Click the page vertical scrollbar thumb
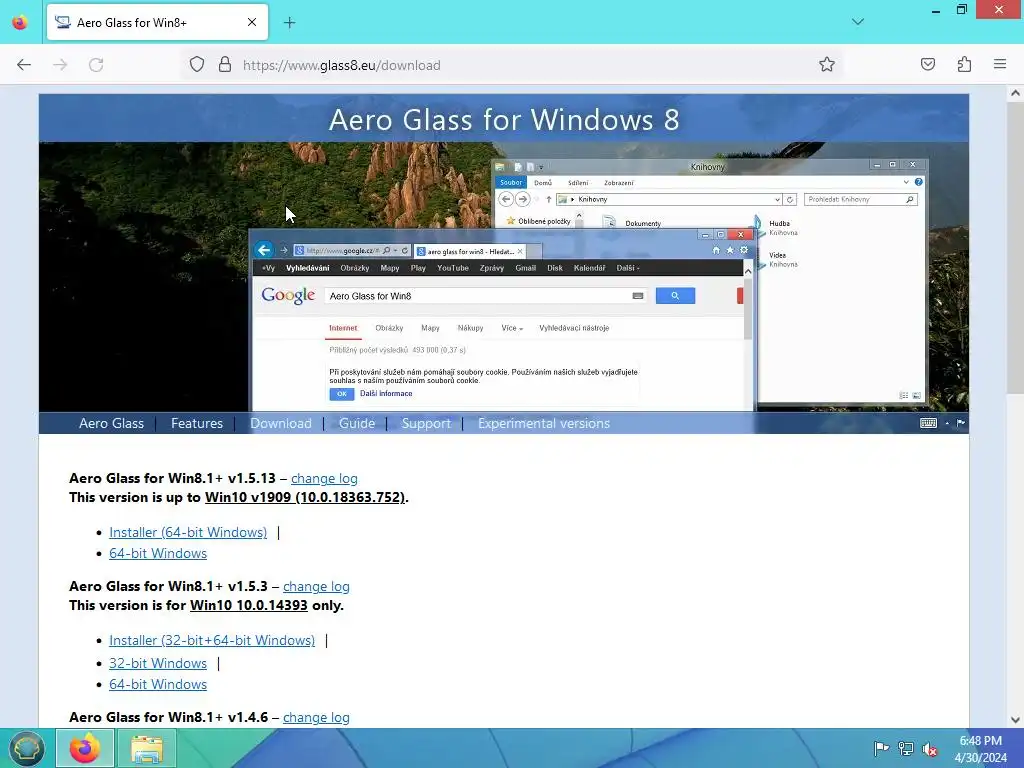1024x768 pixels. coord(1015,248)
